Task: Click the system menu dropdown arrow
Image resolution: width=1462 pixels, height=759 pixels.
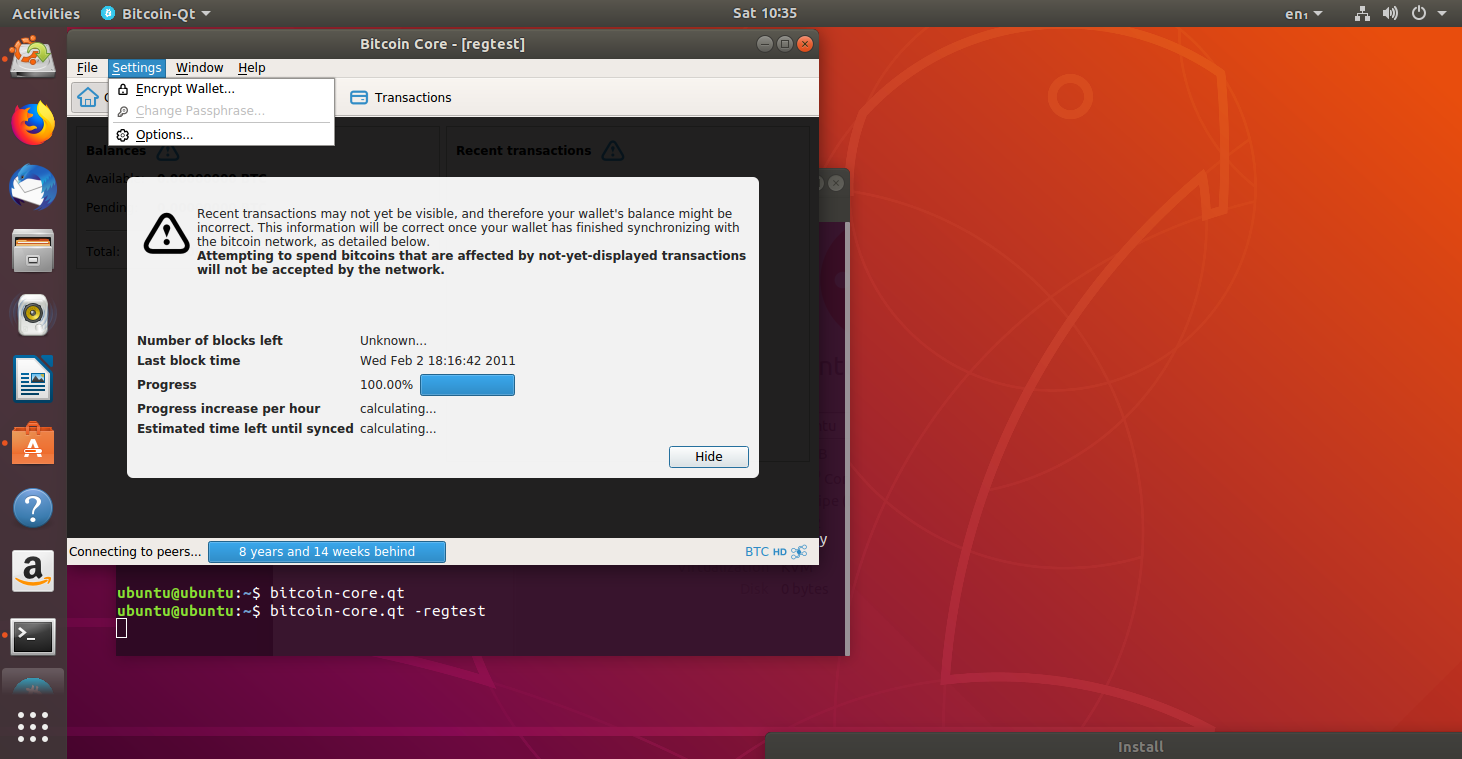Action: click(1442, 14)
